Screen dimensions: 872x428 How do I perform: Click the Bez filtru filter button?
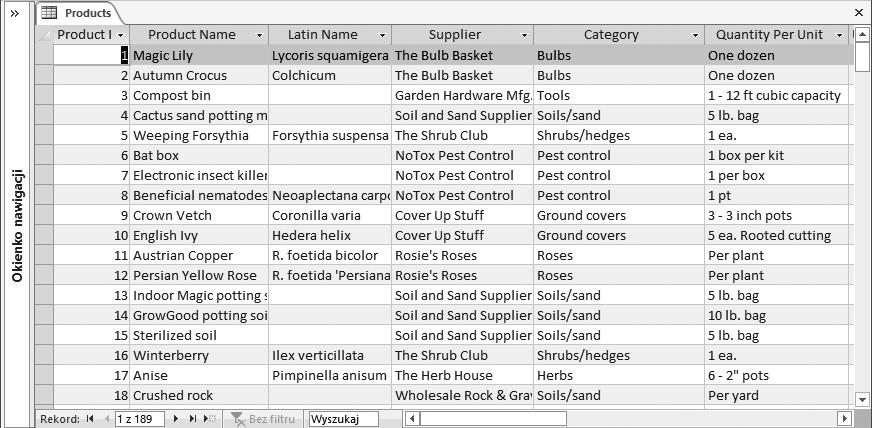click(264, 419)
